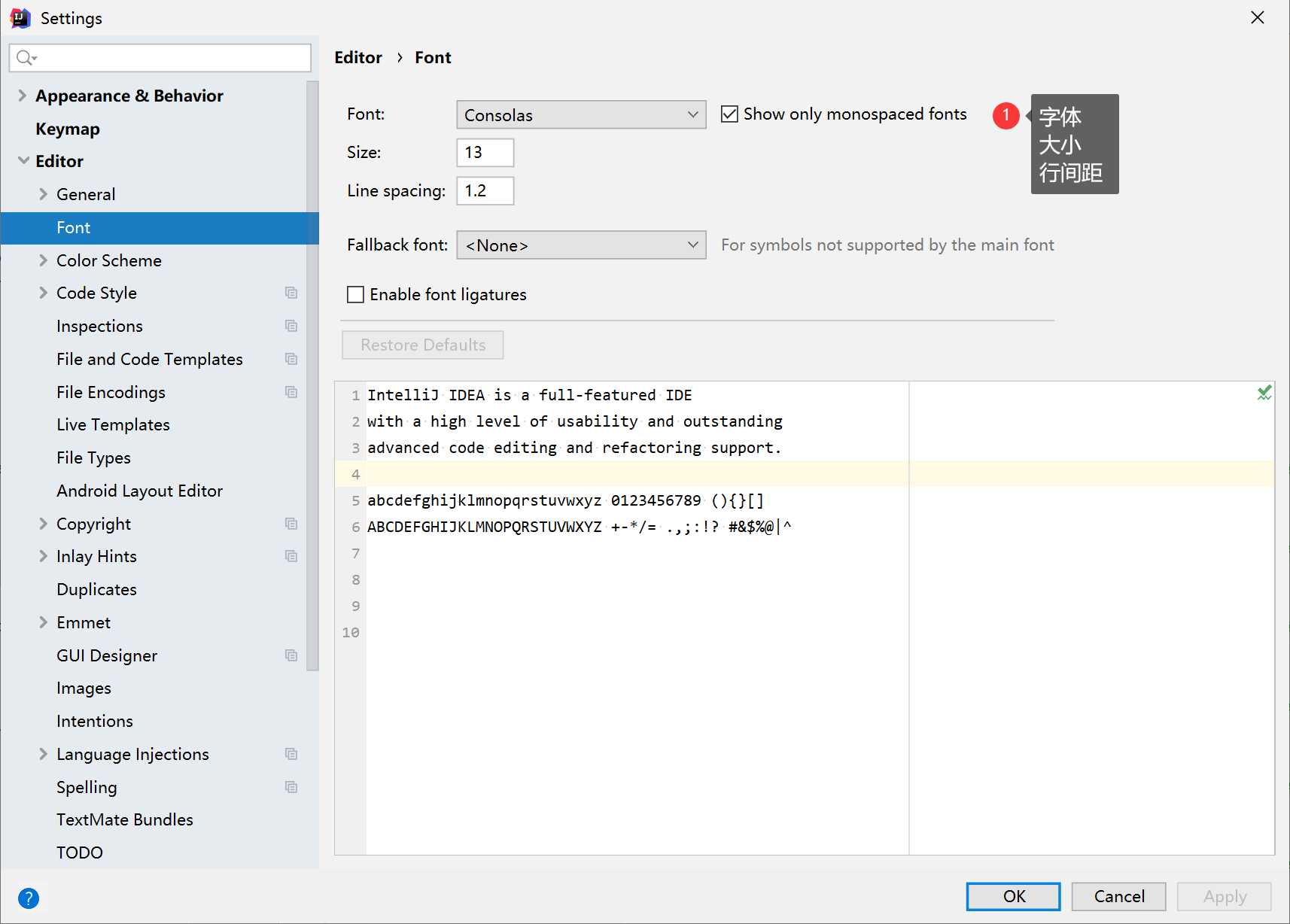Screen dimensions: 1290x924
Task: Click the project-level icon beside File Encodings
Action: tap(291, 392)
